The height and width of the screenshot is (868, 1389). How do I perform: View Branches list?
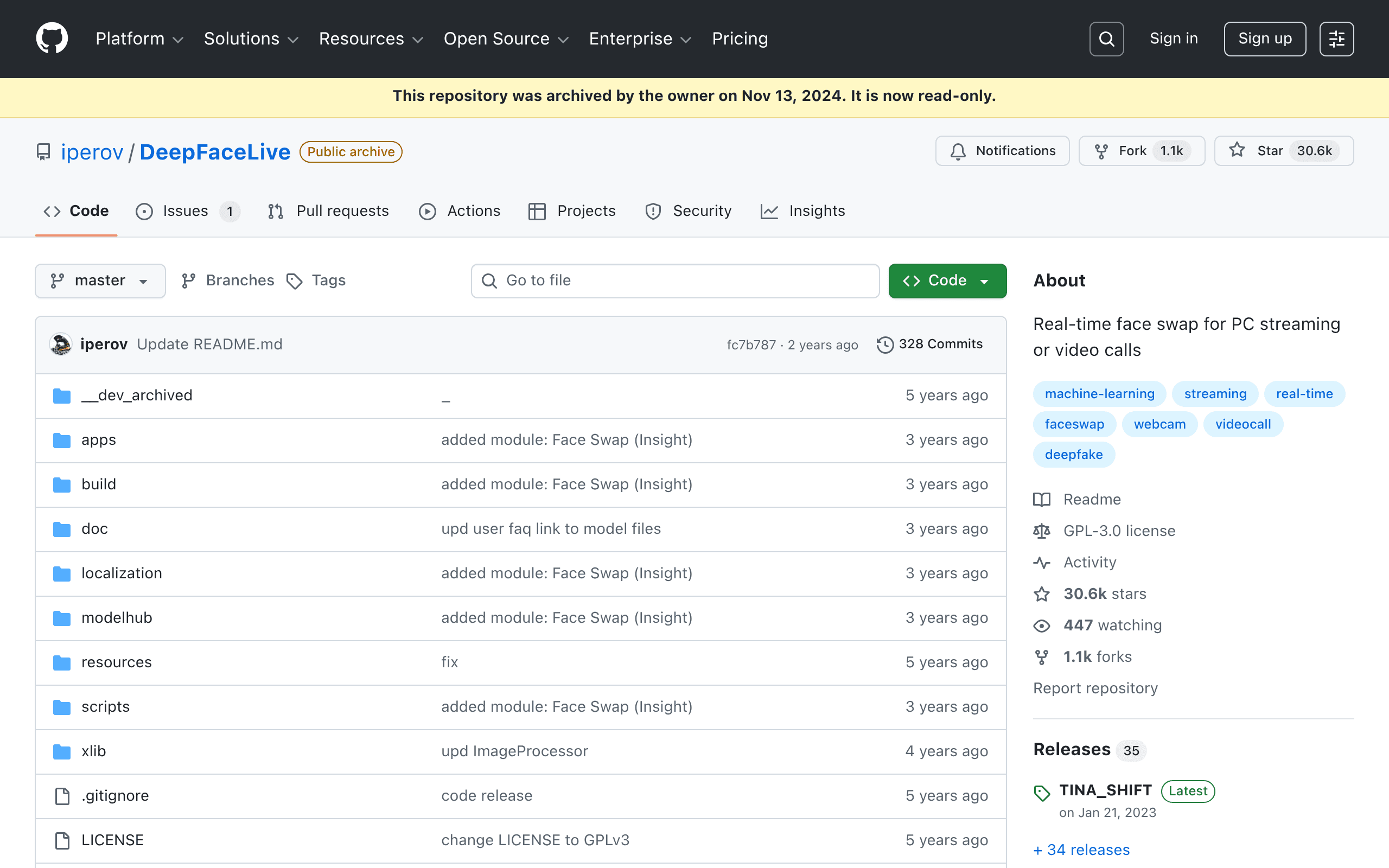228,280
